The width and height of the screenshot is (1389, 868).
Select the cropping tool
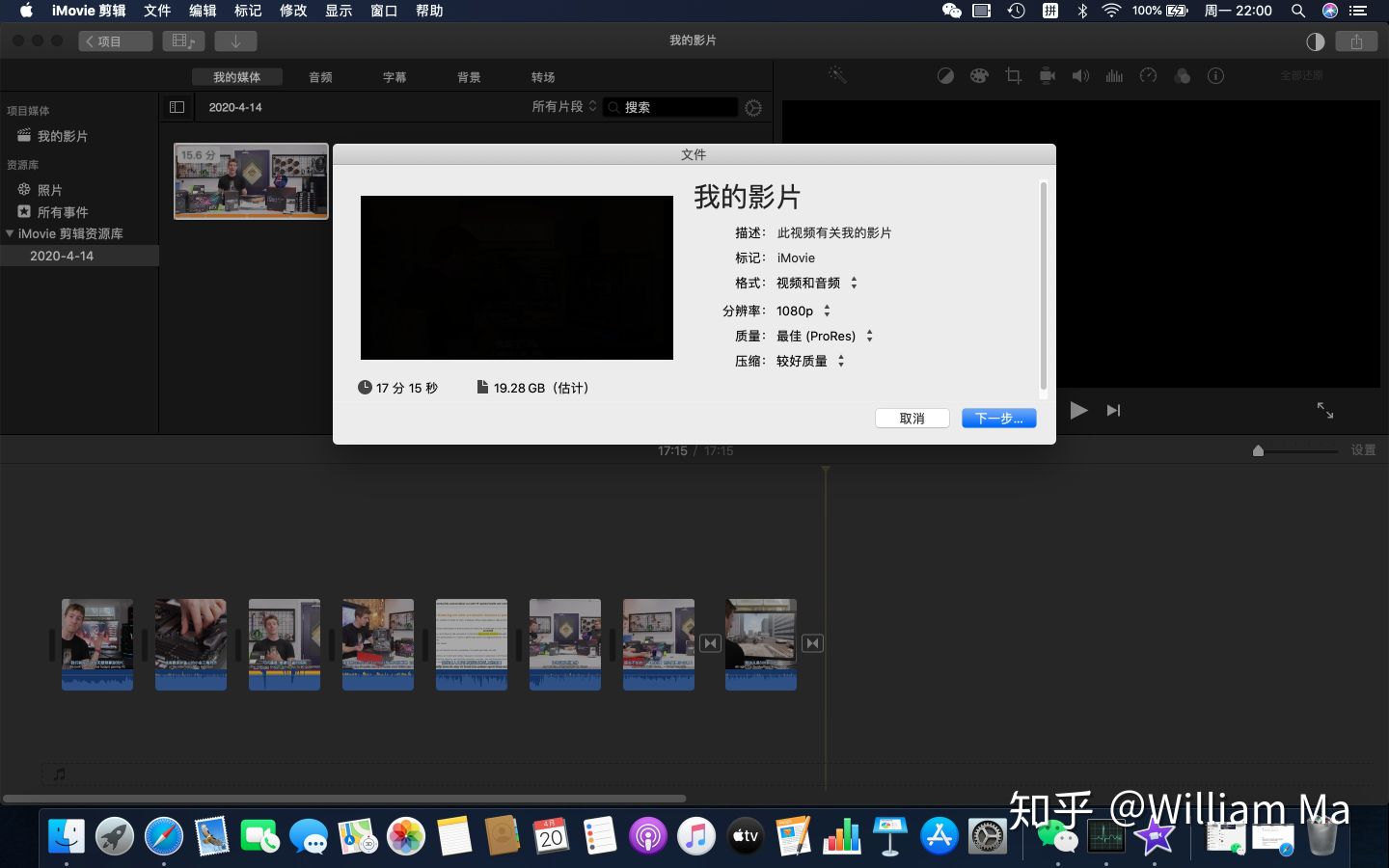coord(1013,75)
